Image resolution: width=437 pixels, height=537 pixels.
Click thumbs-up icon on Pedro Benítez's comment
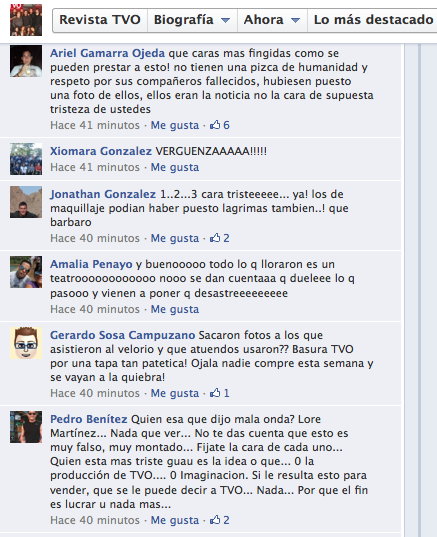215,520
